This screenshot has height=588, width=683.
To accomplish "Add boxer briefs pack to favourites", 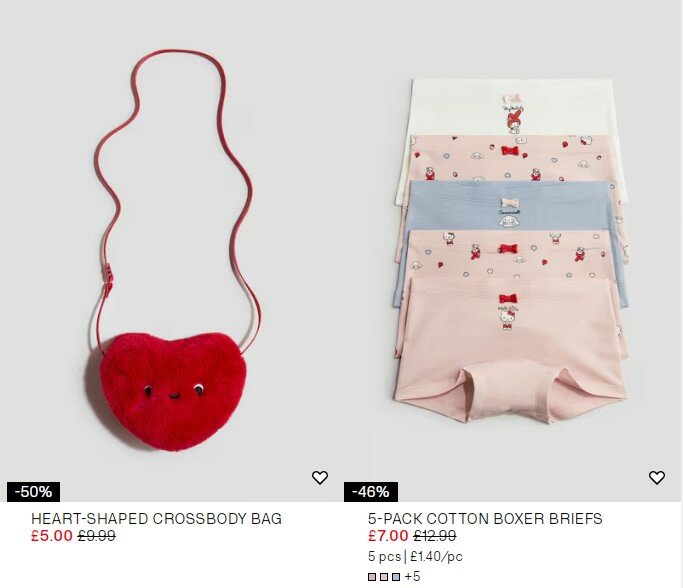I will coord(657,477).
